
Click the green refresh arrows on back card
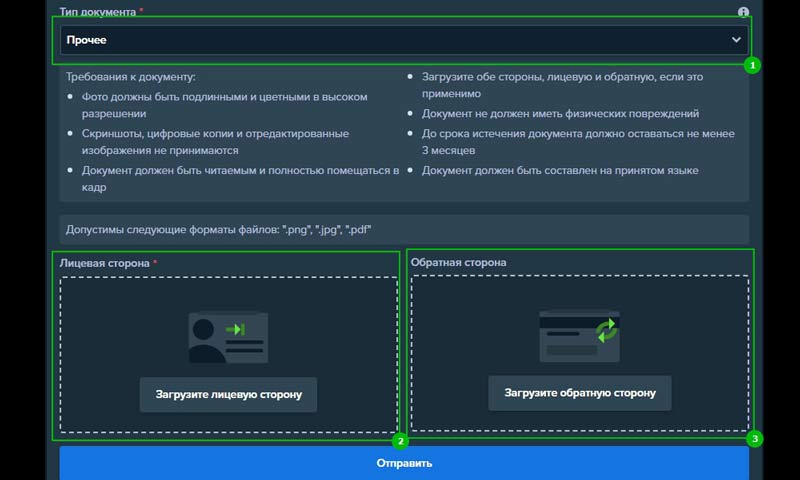pyautogui.click(x=606, y=331)
